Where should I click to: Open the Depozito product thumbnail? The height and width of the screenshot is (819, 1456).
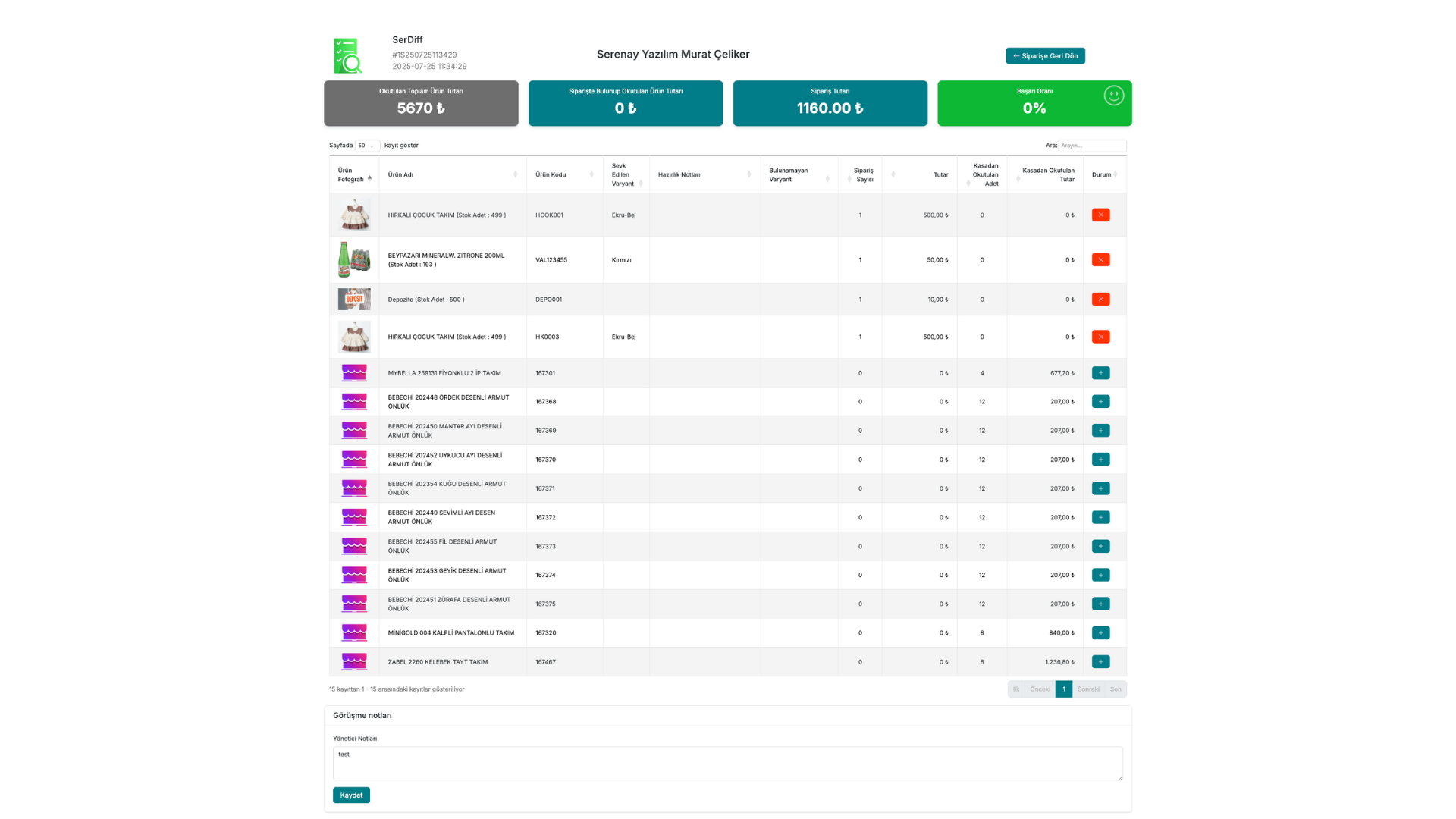354,300
